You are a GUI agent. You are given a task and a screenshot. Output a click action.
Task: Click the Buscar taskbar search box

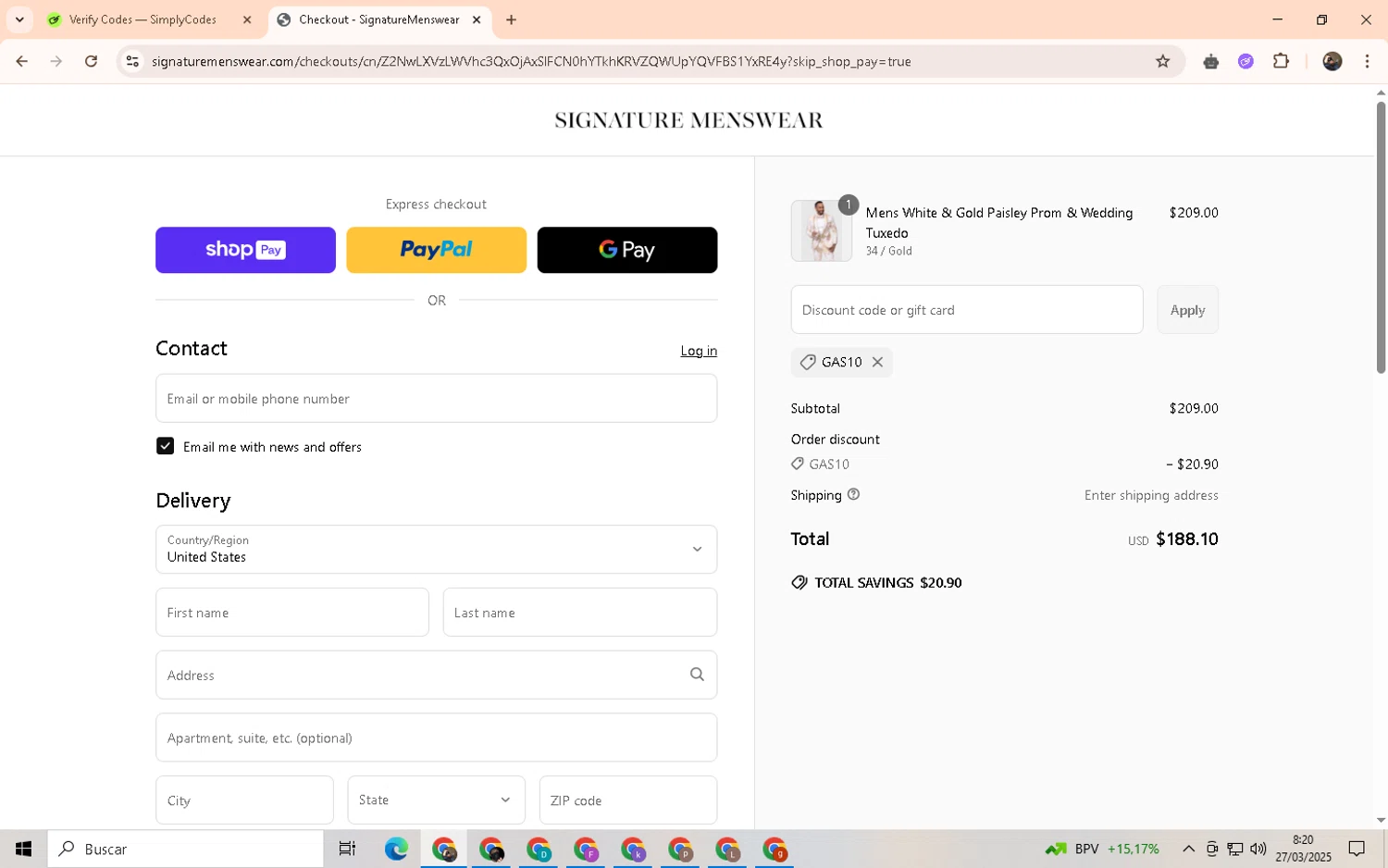[x=185, y=849]
